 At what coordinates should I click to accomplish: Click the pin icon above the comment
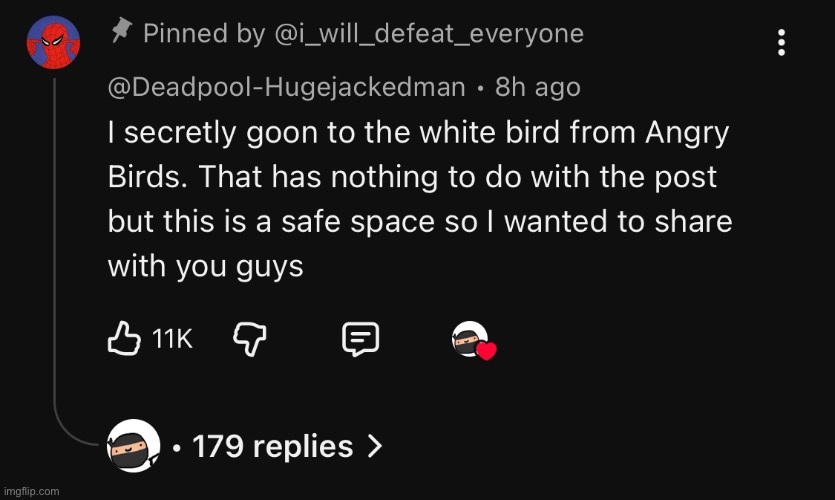[122, 32]
